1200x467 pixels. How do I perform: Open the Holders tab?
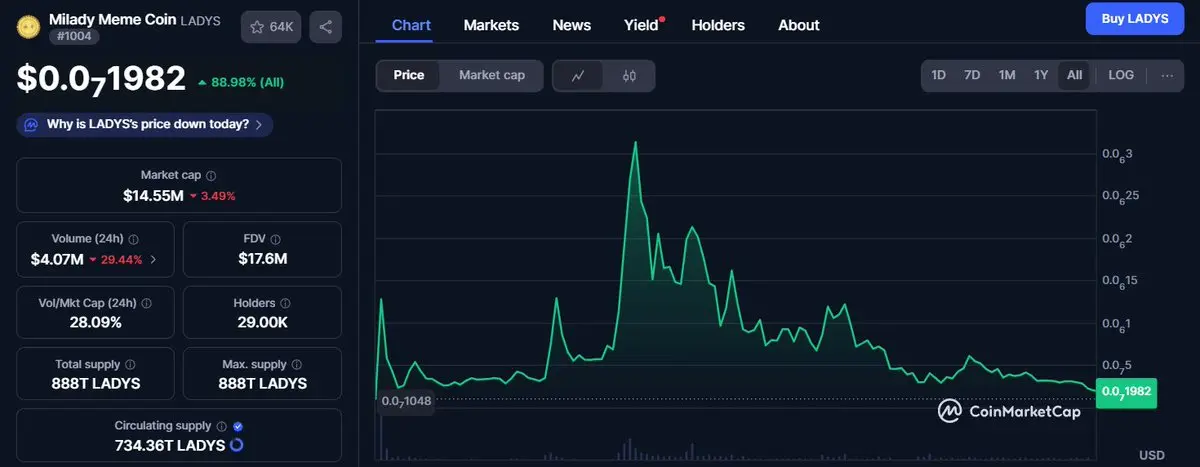[718, 25]
